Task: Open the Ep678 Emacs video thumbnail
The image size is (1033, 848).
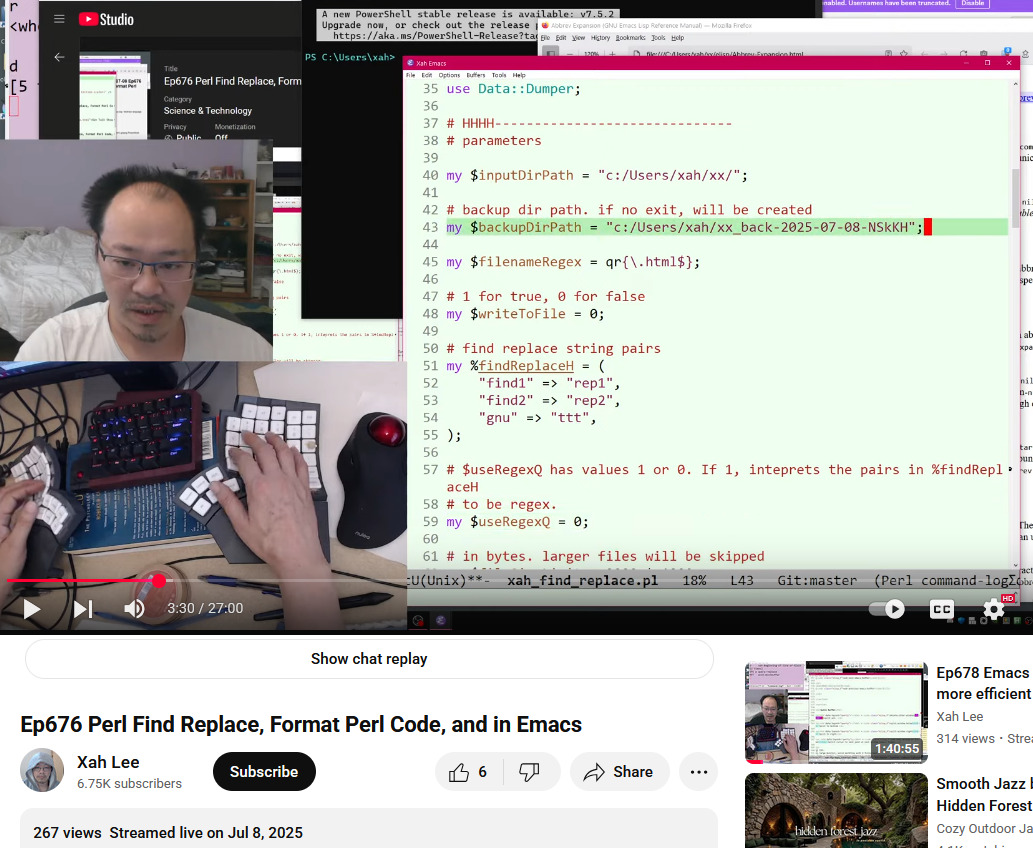Action: click(836, 712)
